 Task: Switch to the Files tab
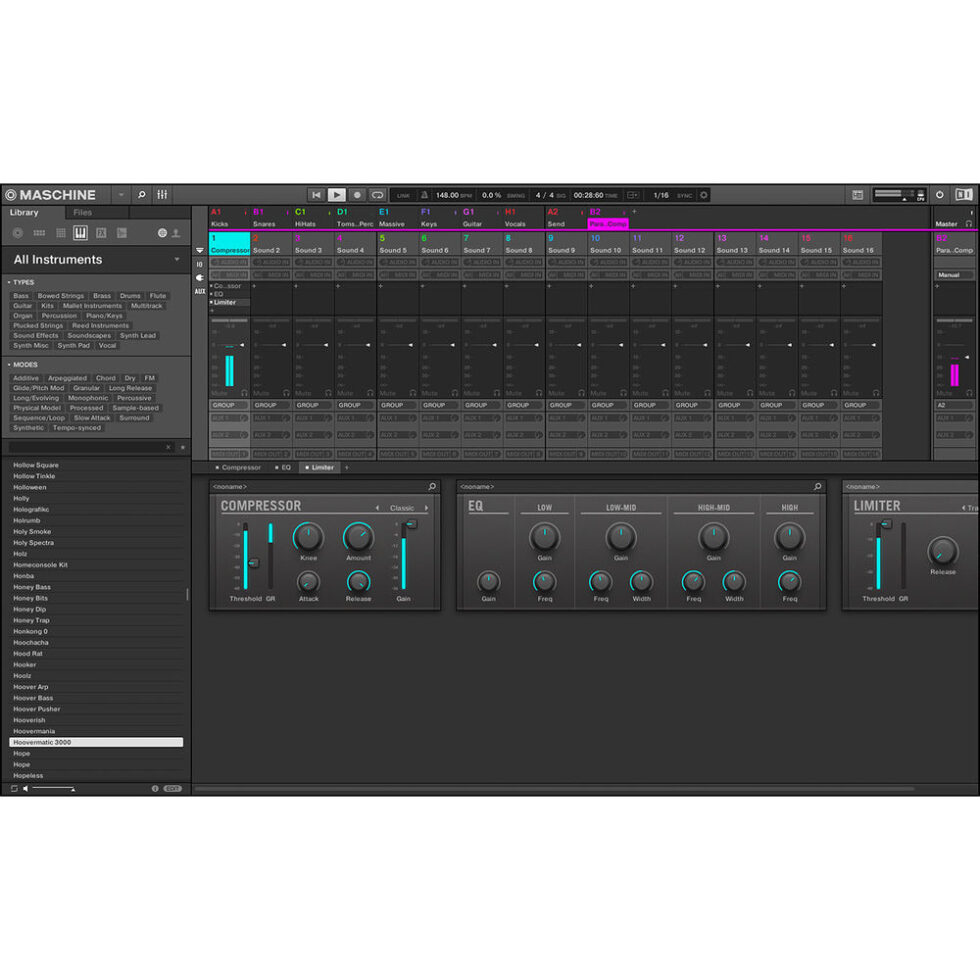(82, 212)
